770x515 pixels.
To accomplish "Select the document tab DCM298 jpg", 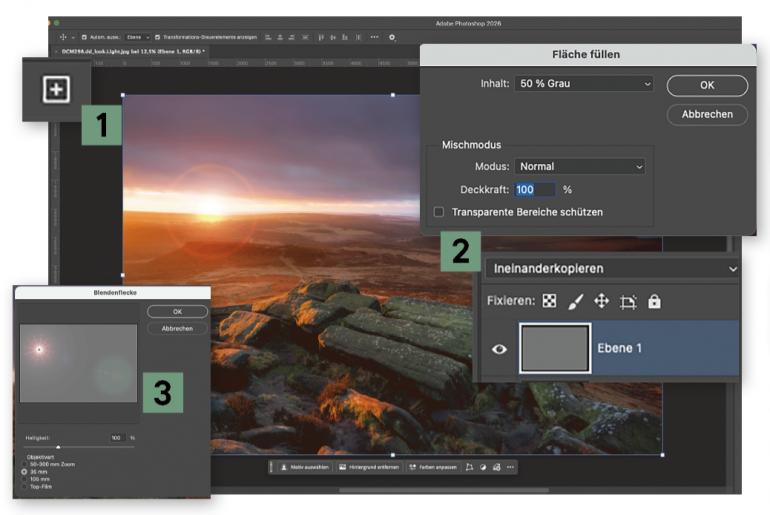I will click(133, 51).
